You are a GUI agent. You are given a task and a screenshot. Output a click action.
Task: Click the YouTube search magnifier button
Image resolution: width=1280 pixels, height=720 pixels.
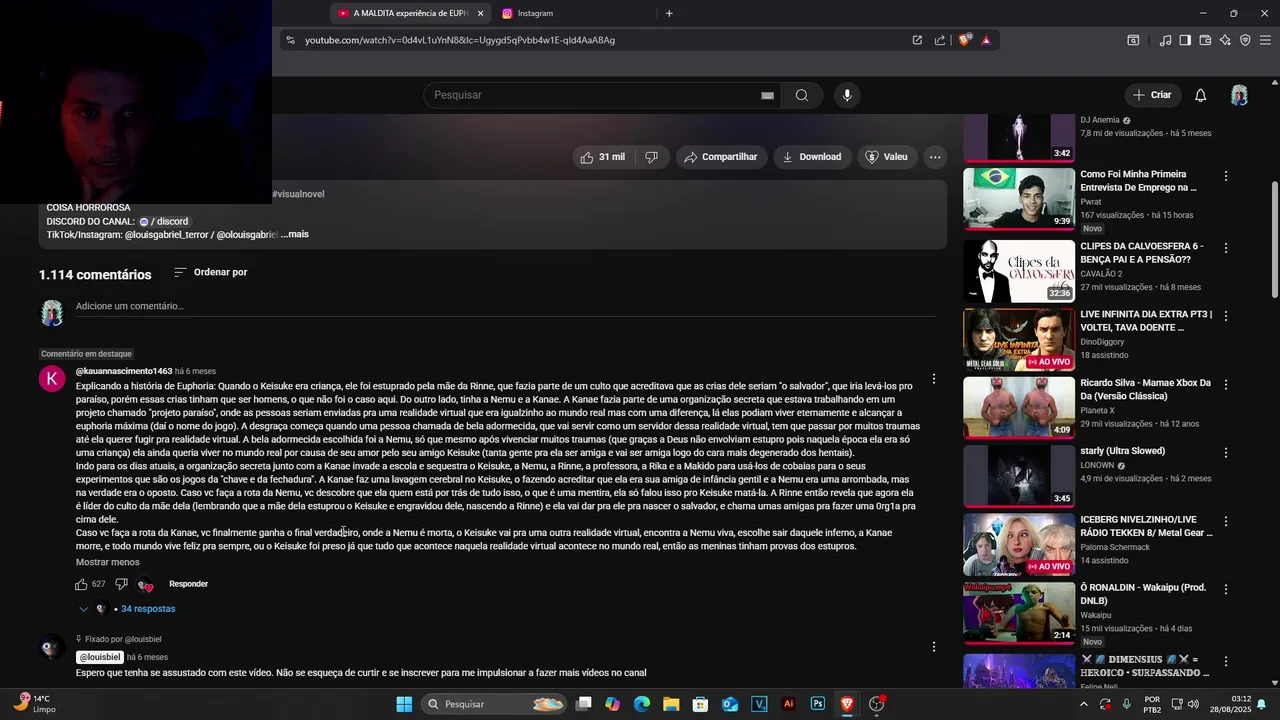tap(802, 95)
